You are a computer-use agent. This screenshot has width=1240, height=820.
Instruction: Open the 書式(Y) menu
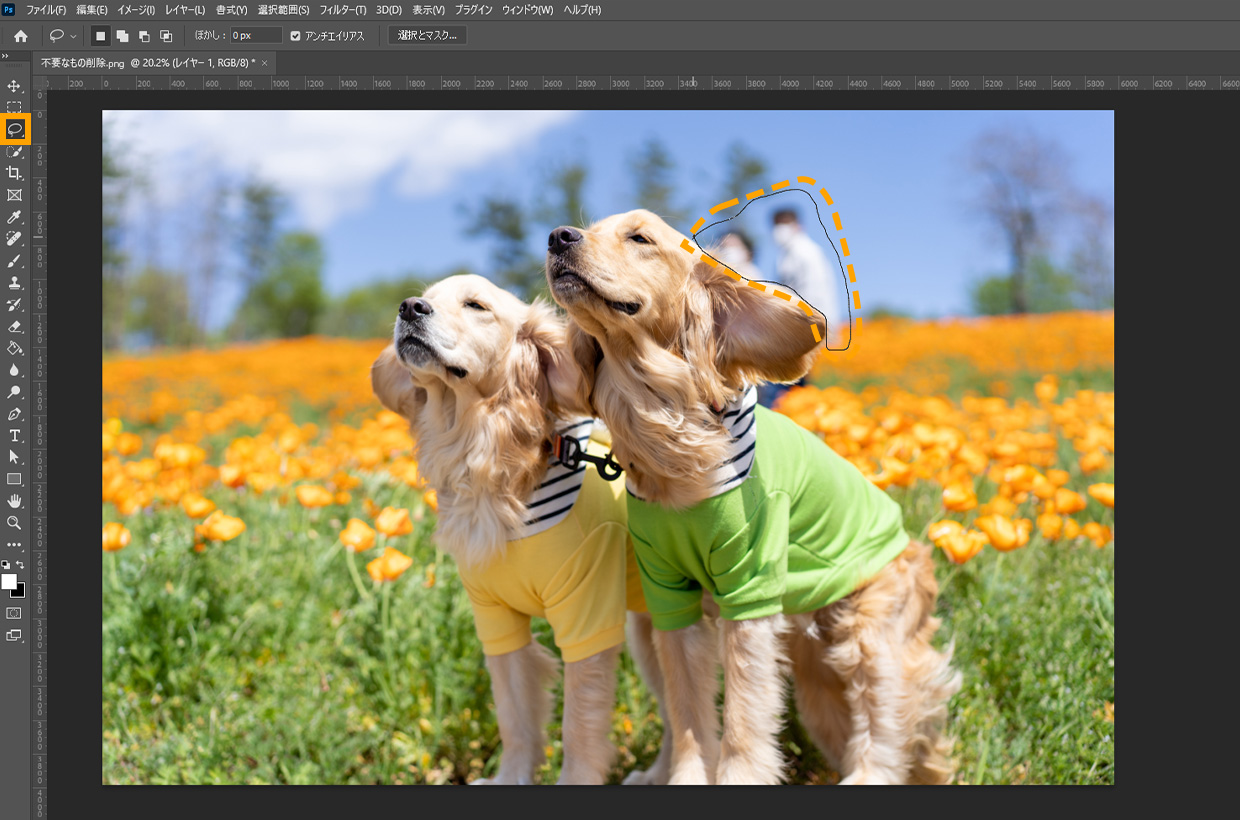[231, 9]
